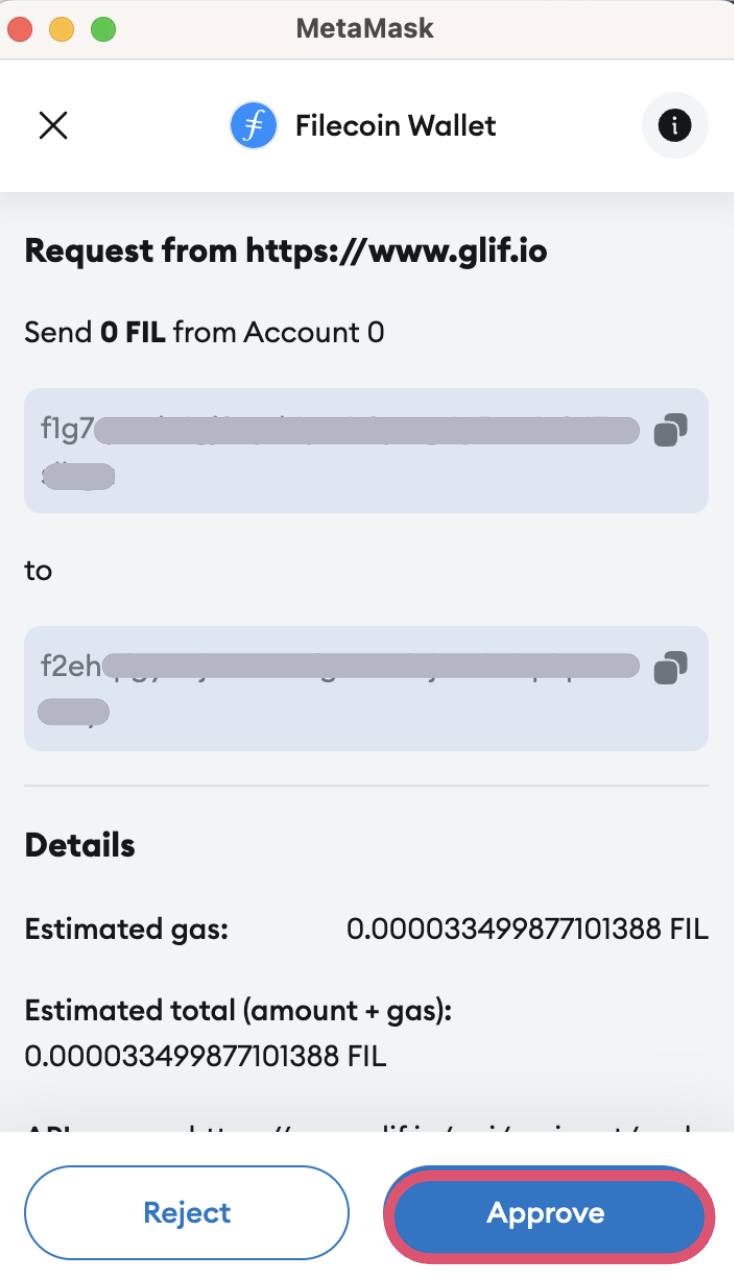
Task: Close the request with the X icon
Action: (x=53, y=126)
